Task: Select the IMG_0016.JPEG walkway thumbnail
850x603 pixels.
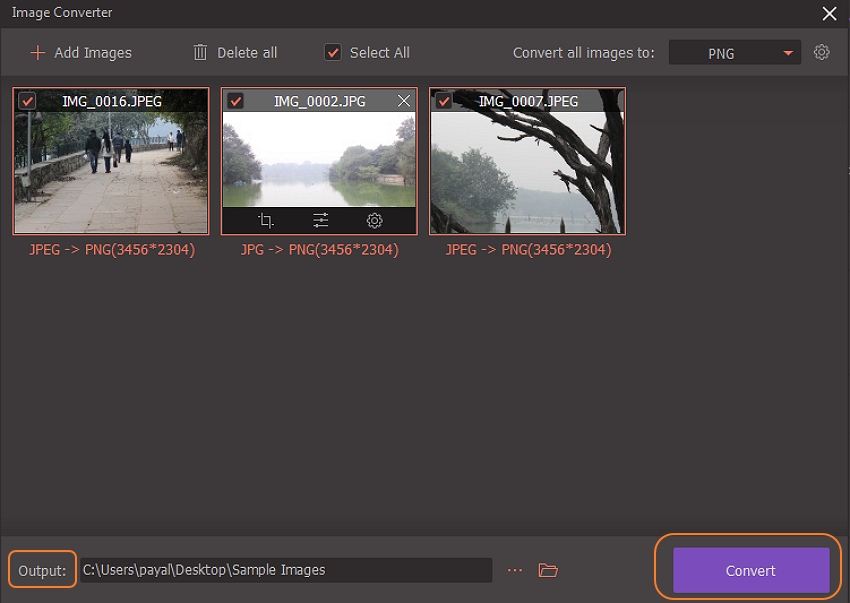Action: click(x=111, y=170)
